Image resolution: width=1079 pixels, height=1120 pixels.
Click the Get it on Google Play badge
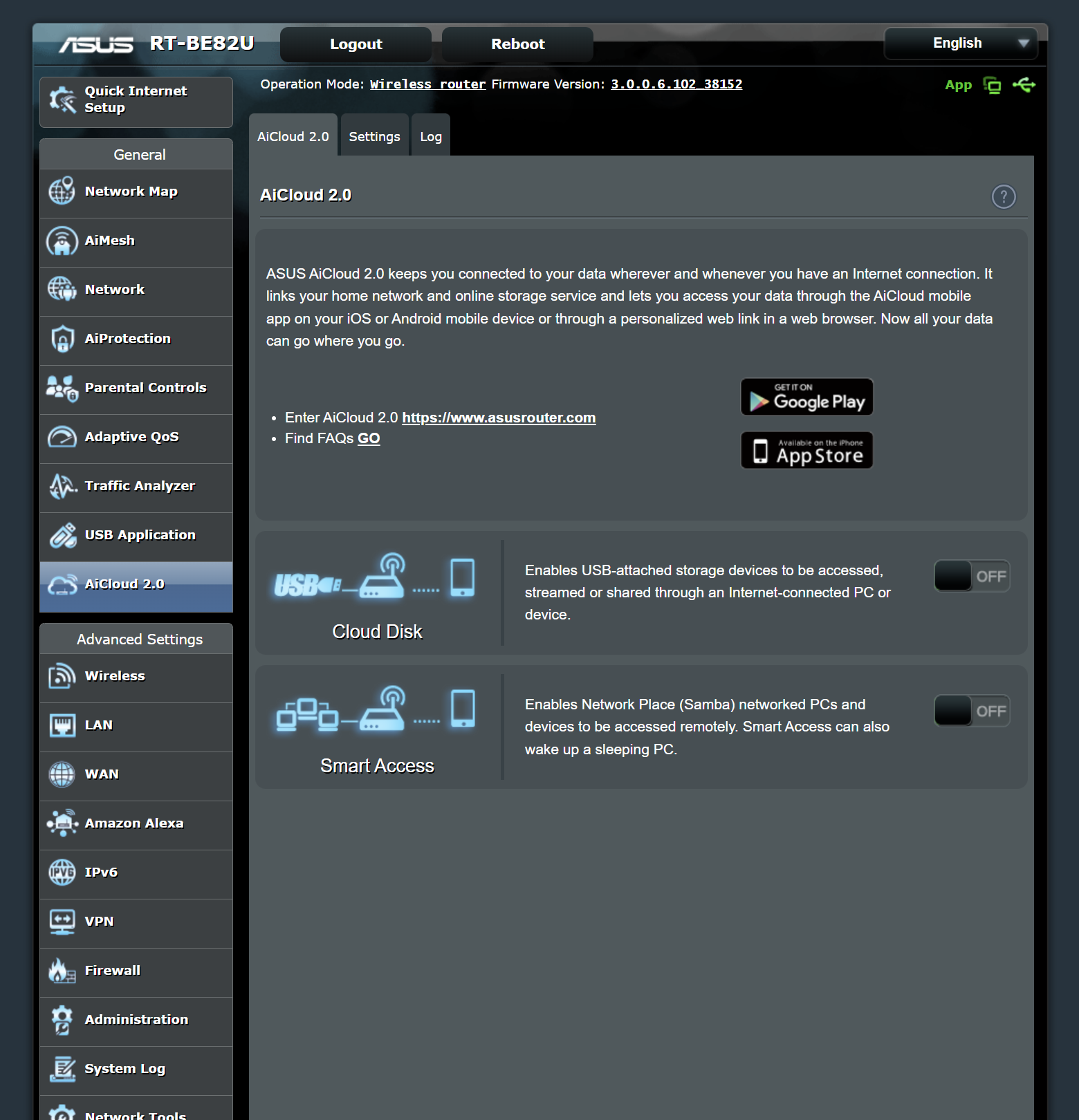tap(807, 397)
